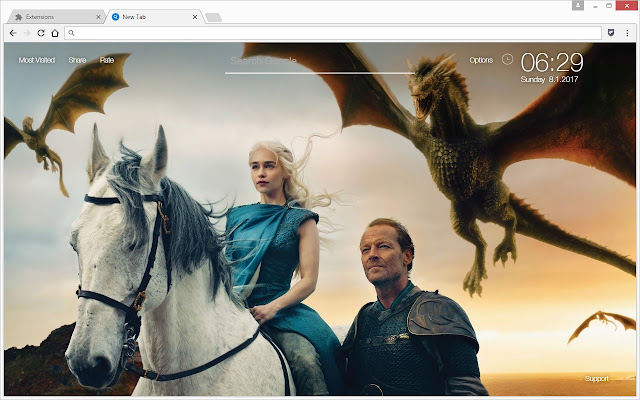Click the 06:29 clock display
The height and width of the screenshot is (400, 640).
pos(552,62)
